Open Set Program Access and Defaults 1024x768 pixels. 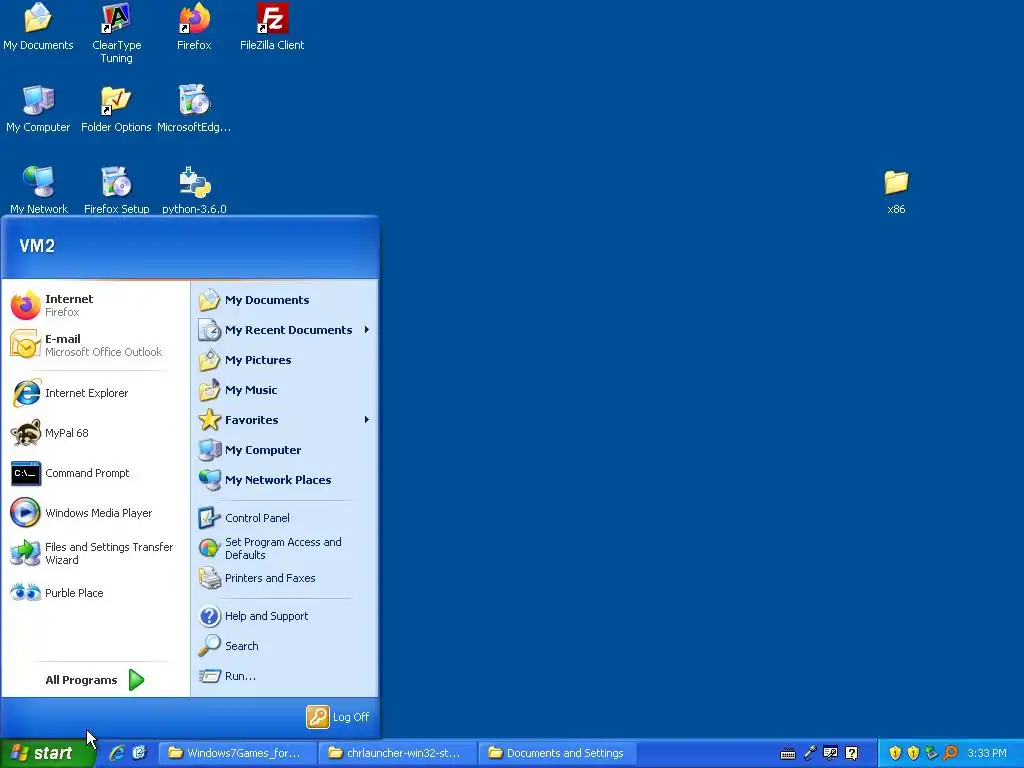tap(285, 549)
